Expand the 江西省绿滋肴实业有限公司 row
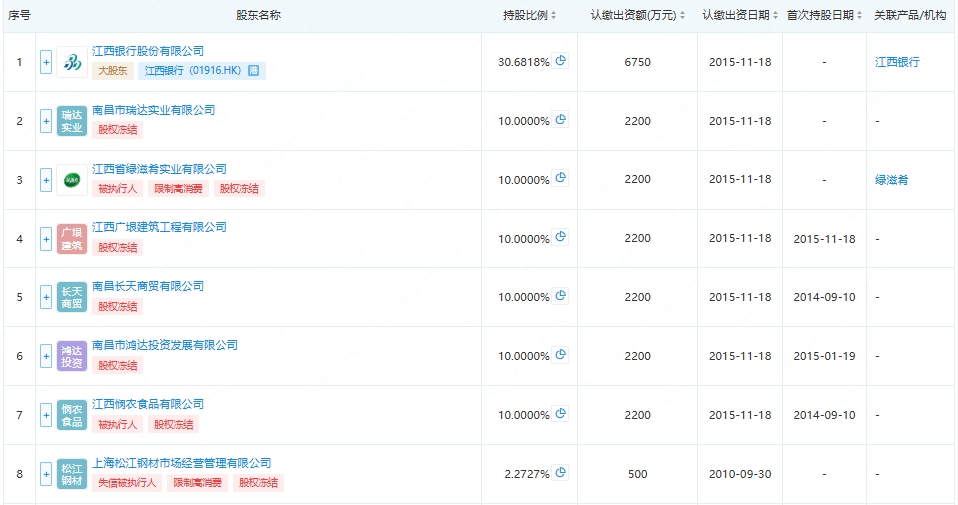The width and height of the screenshot is (958, 505). tap(46, 180)
